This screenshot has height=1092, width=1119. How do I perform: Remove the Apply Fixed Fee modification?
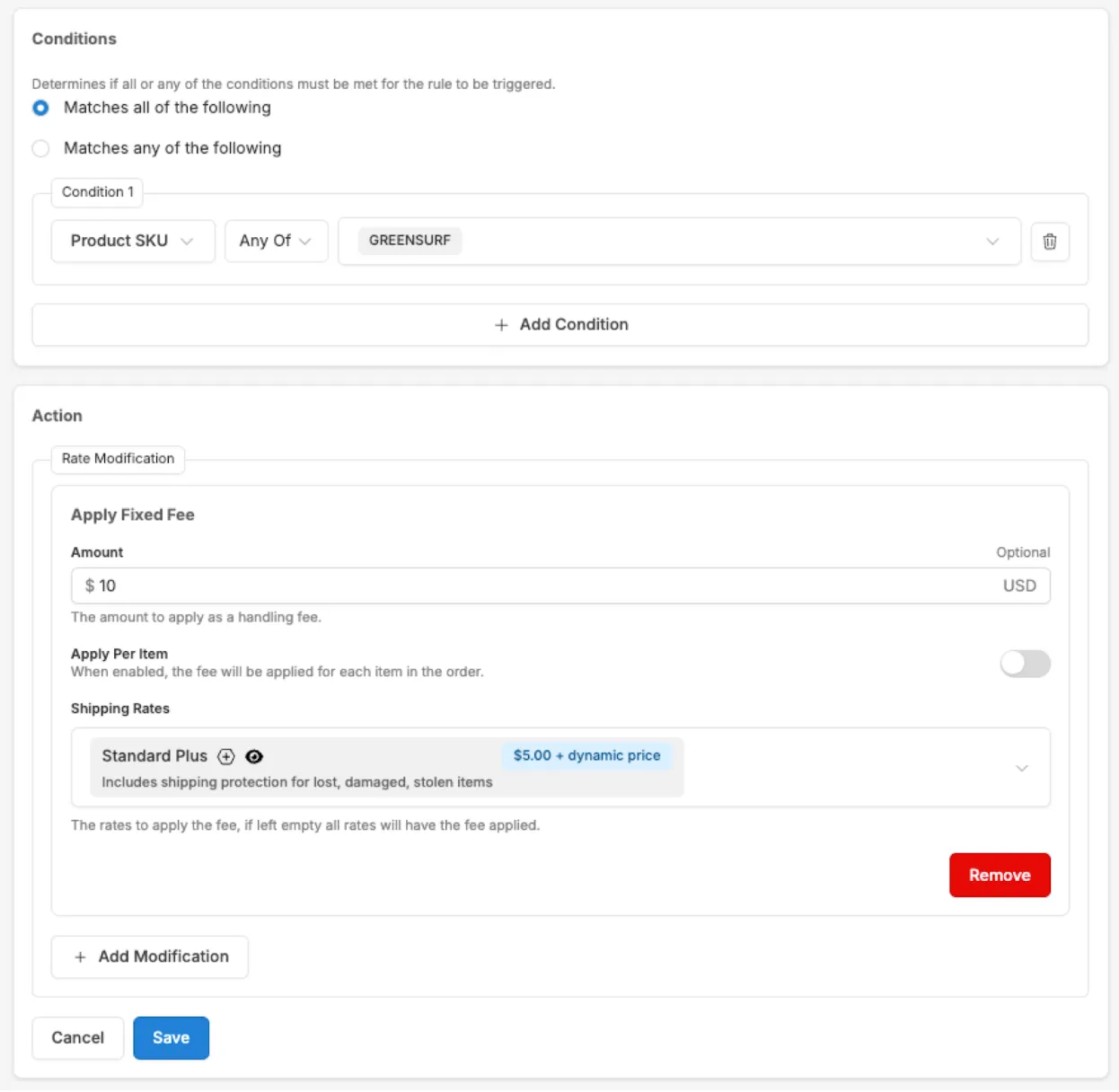click(999, 875)
